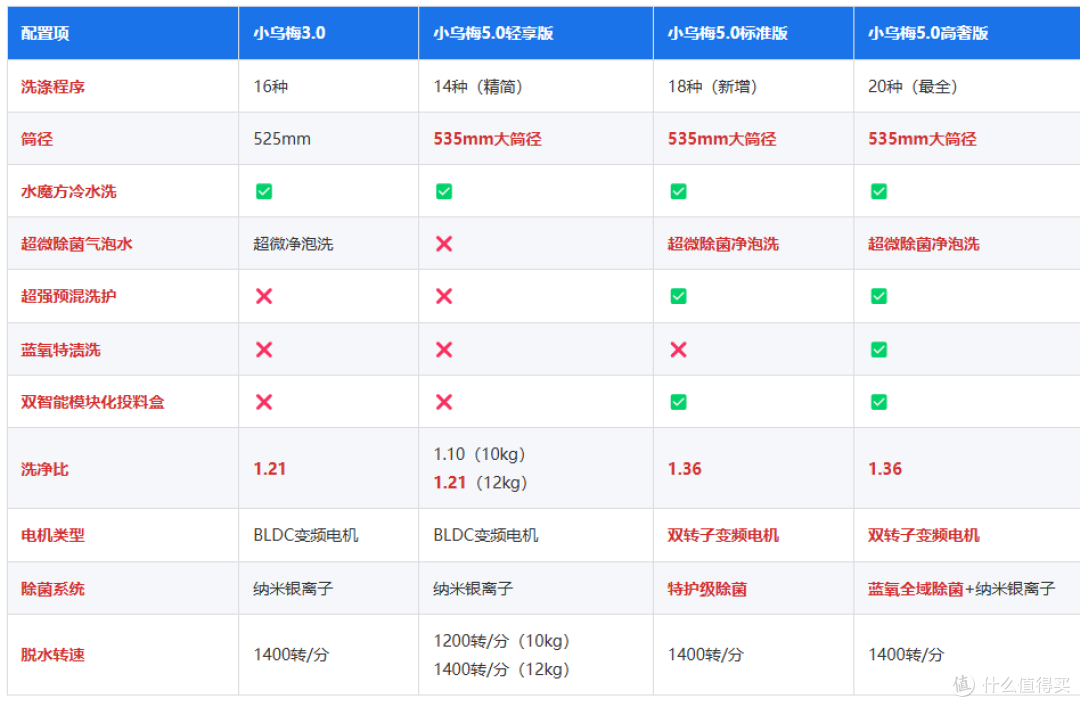Click 535mm大筒径 in the 5.0标准版 column
This screenshot has height=707, width=1080.
click(721, 139)
